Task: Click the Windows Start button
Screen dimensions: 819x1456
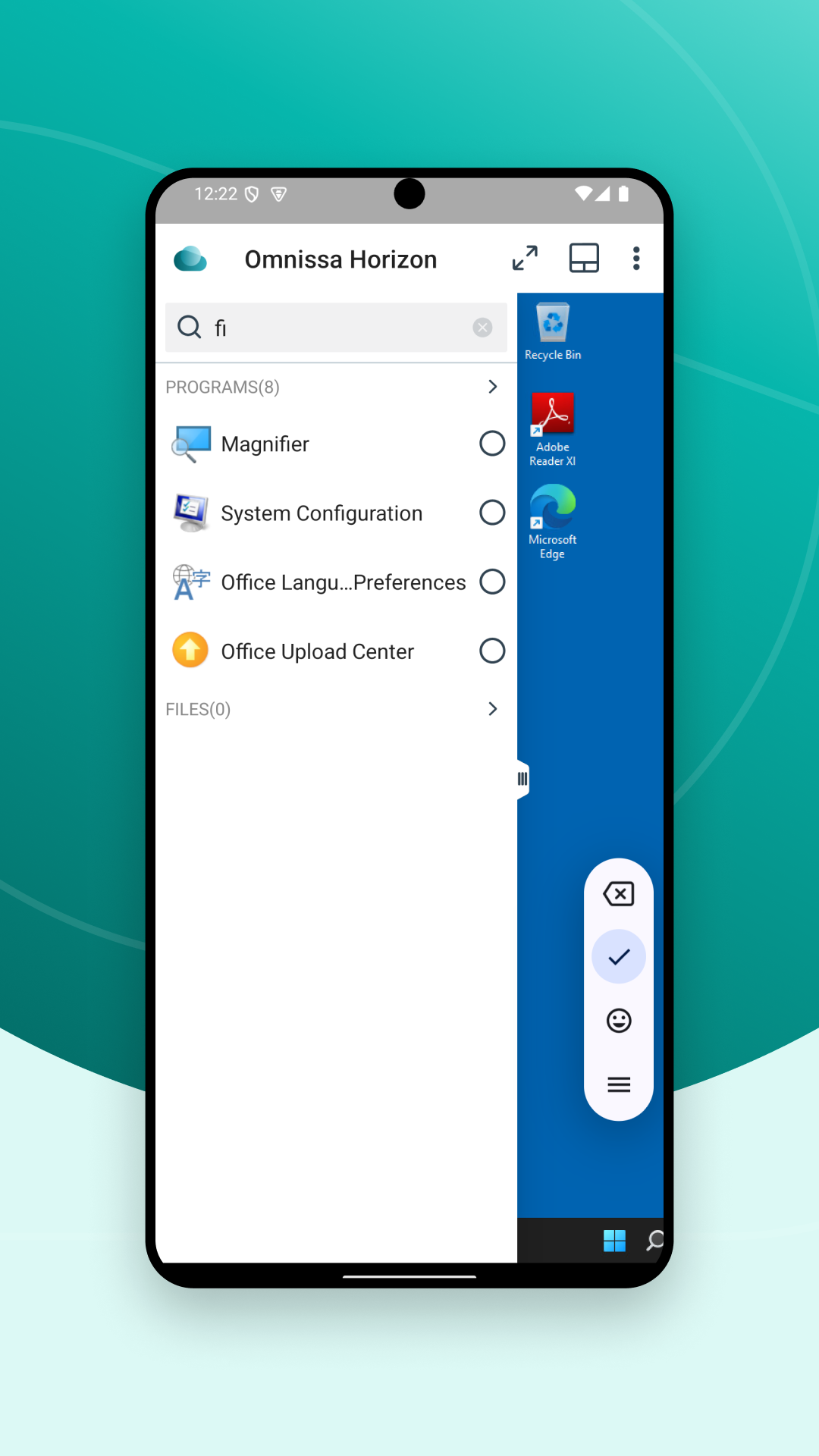Action: pyautogui.click(x=614, y=1241)
